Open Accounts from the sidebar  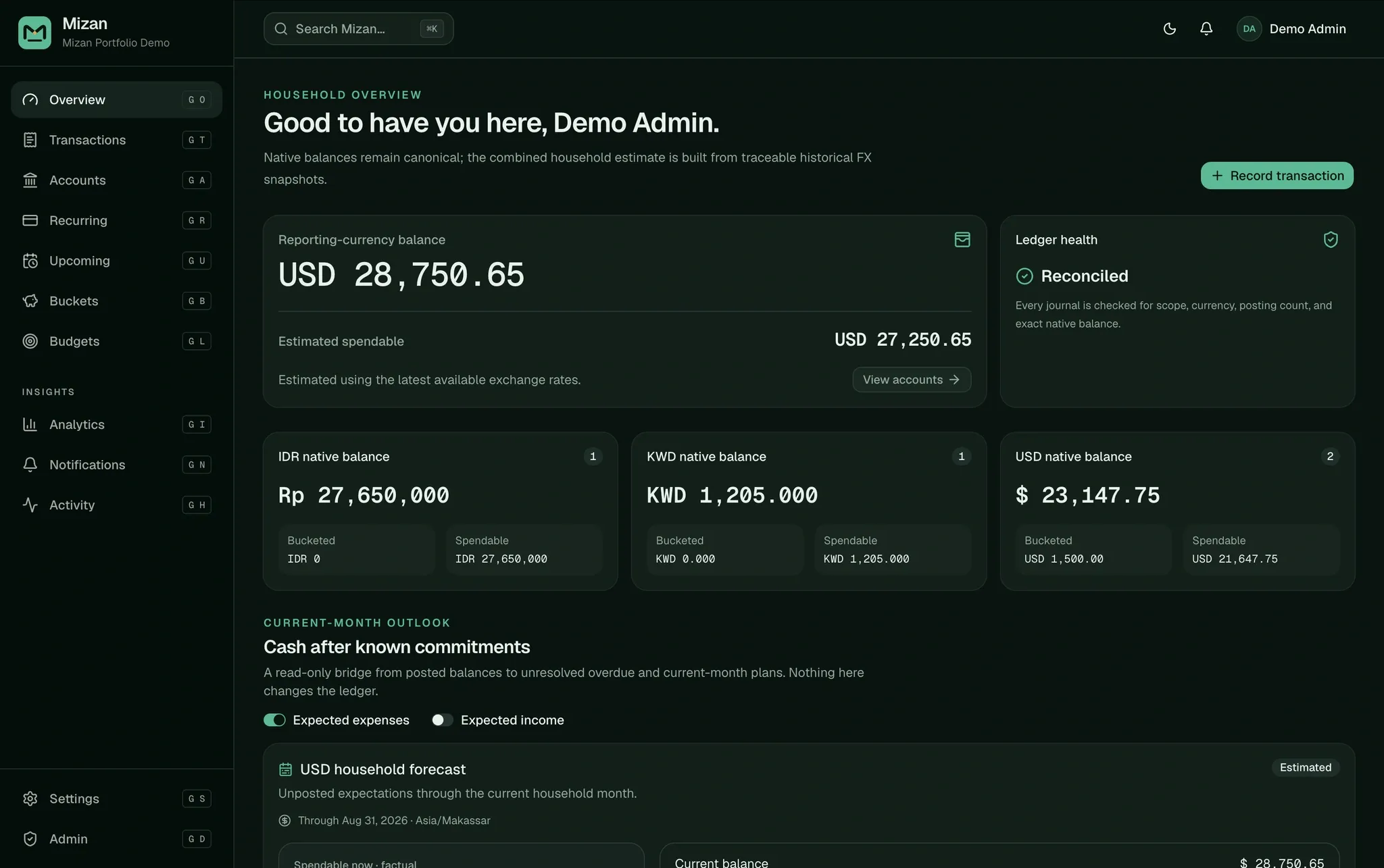pyautogui.click(x=116, y=180)
